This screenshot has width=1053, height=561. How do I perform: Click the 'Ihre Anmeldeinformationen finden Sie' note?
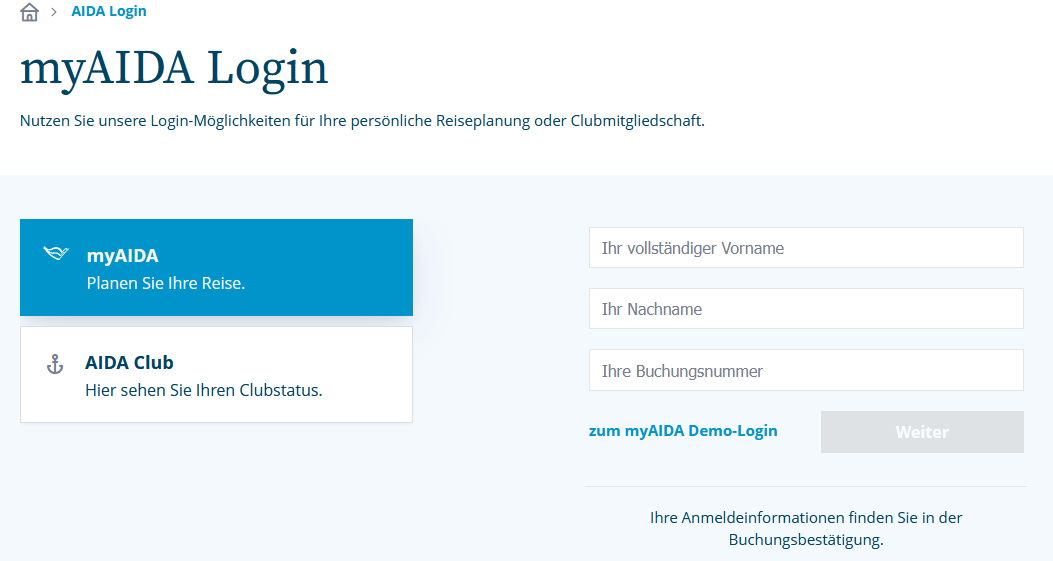[806, 529]
